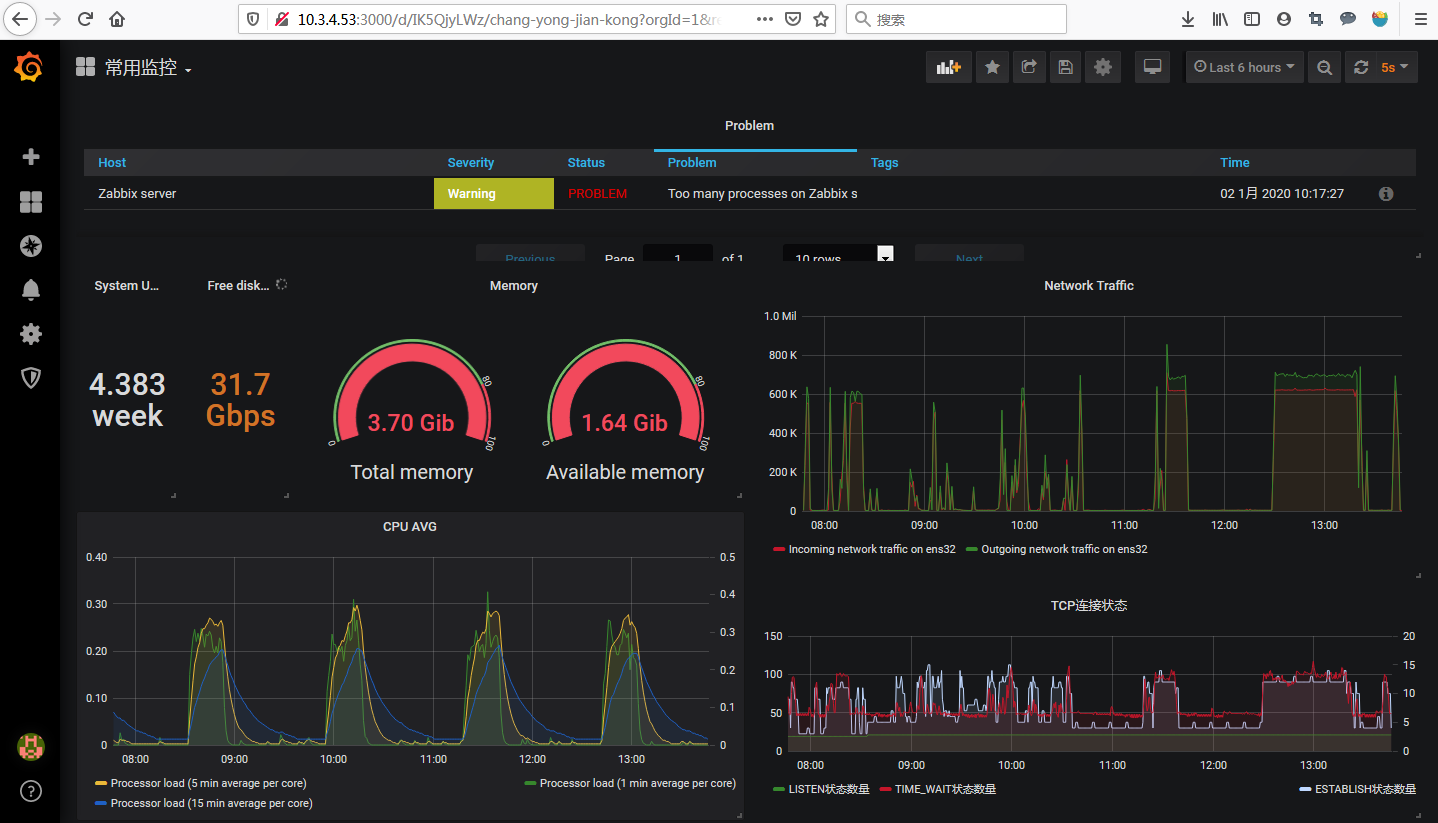Image resolution: width=1438 pixels, height=823 pixels.
Task: Open the Create plus menu in sidebar
Action: point(31,157)
